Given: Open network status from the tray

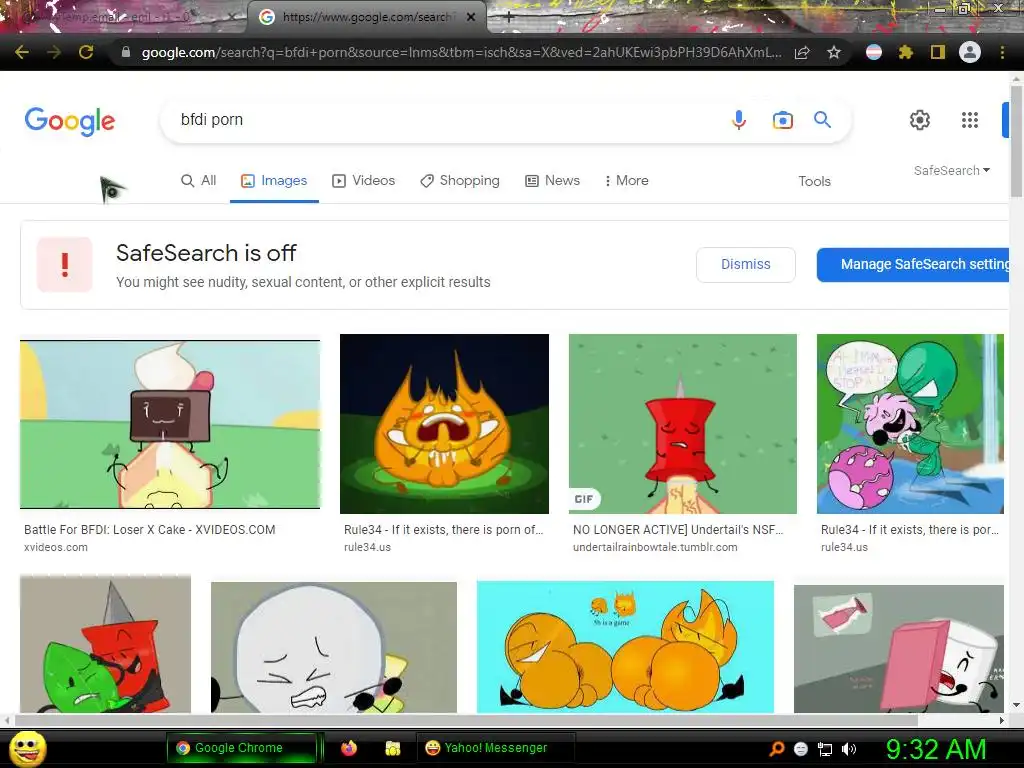Looking at the screenshot, I should 825,749.
